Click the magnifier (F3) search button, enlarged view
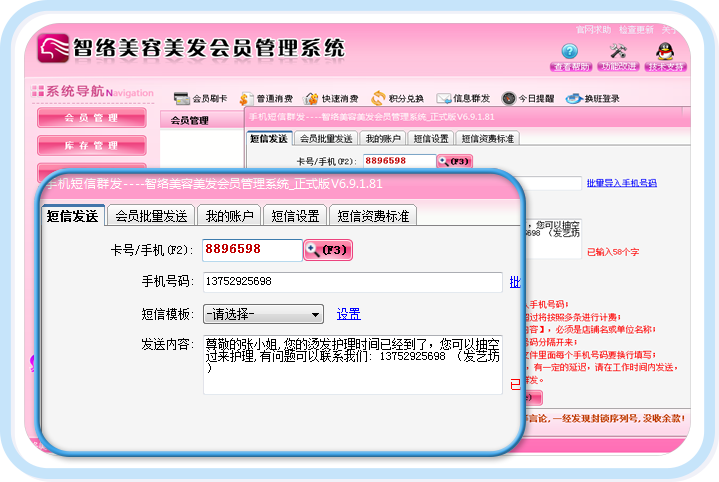 [x=328, y=250]
